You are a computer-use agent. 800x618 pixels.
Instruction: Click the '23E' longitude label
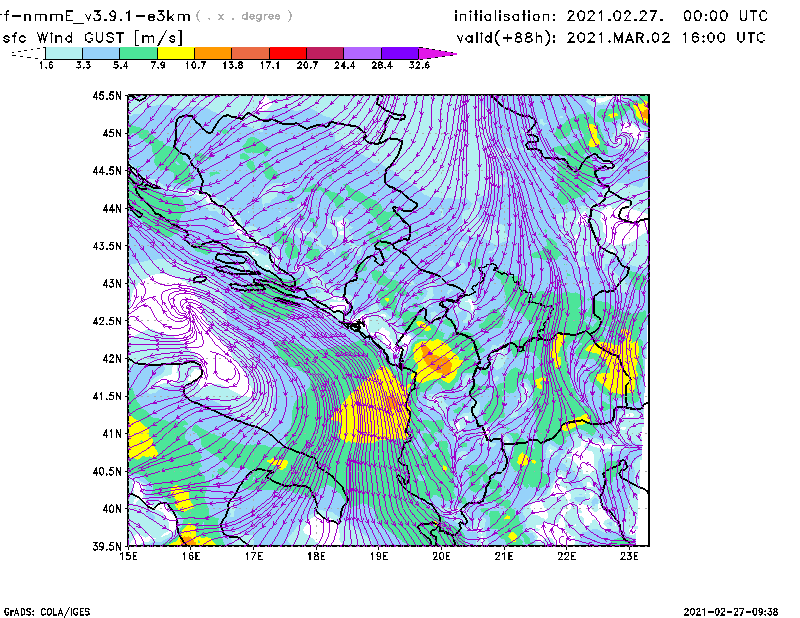click(629, 556)
